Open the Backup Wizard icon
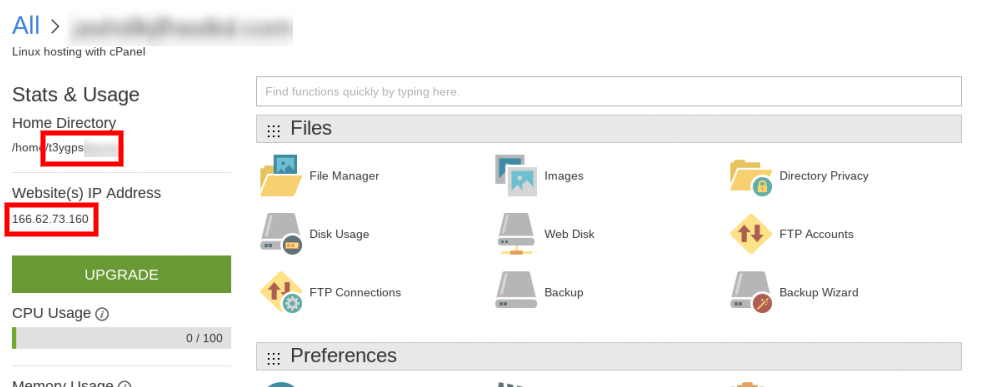The image size is (986, 387). click(751, 293)
